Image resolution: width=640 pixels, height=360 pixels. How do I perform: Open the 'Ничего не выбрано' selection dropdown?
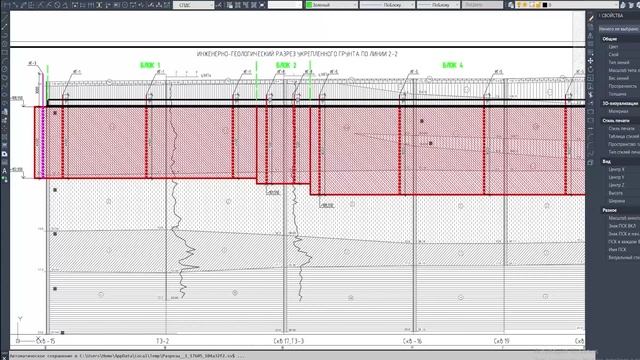coord(619,29)
